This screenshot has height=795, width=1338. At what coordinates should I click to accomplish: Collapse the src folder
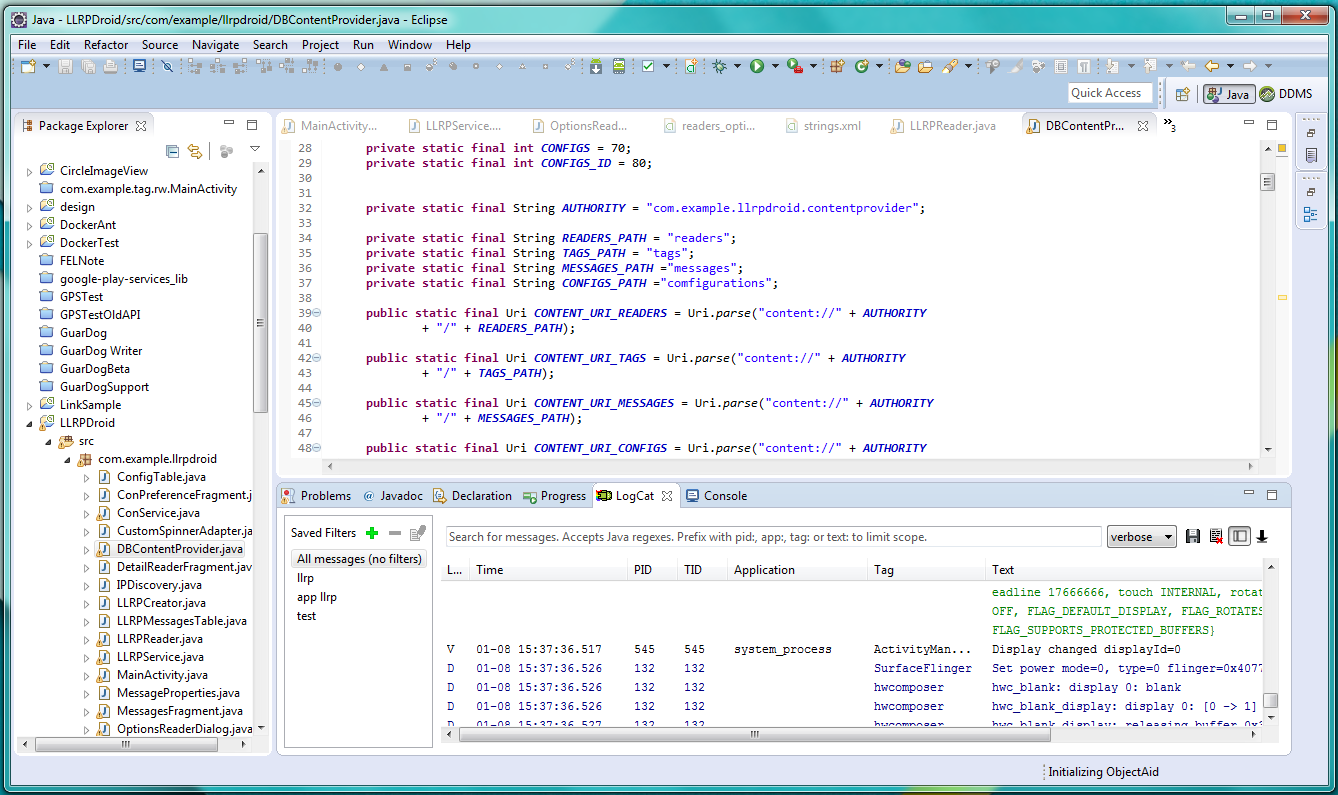coord(48,441)
